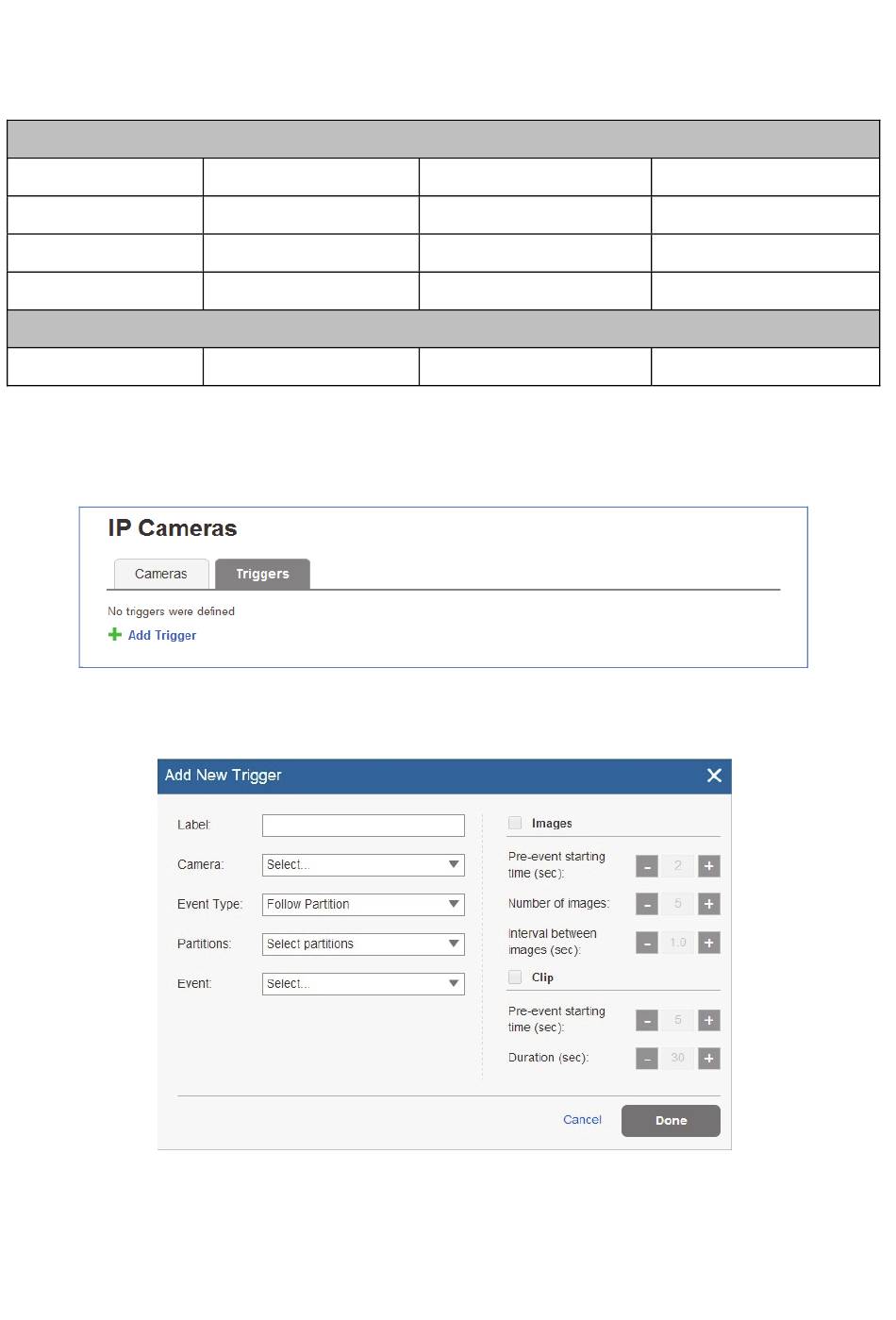Enable the Images checkbox
This screenshot has height=1320, width=896.
515,823
